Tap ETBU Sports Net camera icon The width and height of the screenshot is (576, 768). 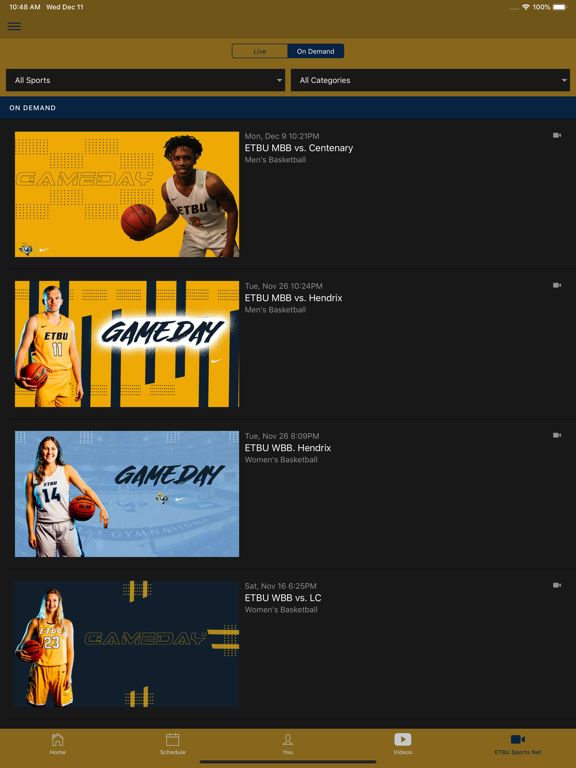(x=518, y=739)
